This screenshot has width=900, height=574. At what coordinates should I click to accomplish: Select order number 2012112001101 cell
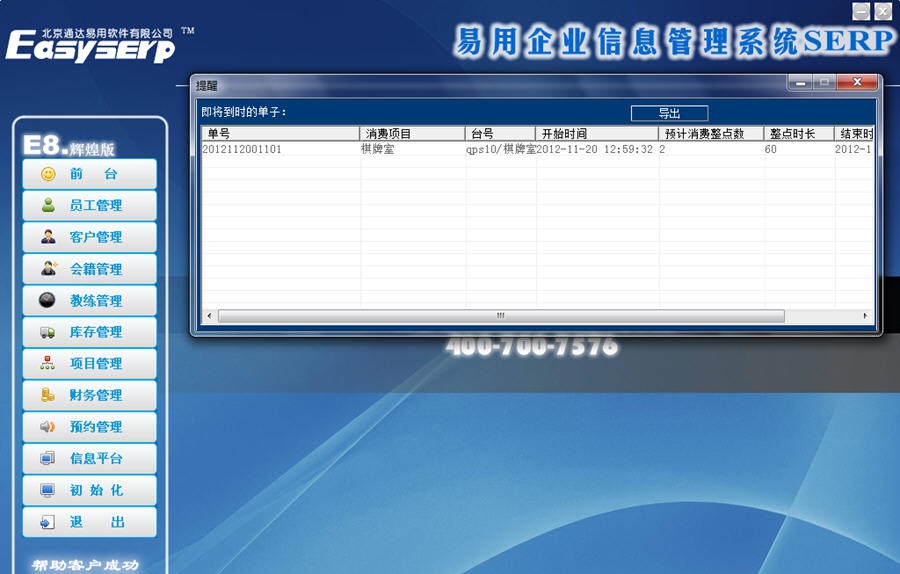tap(281, 149)
